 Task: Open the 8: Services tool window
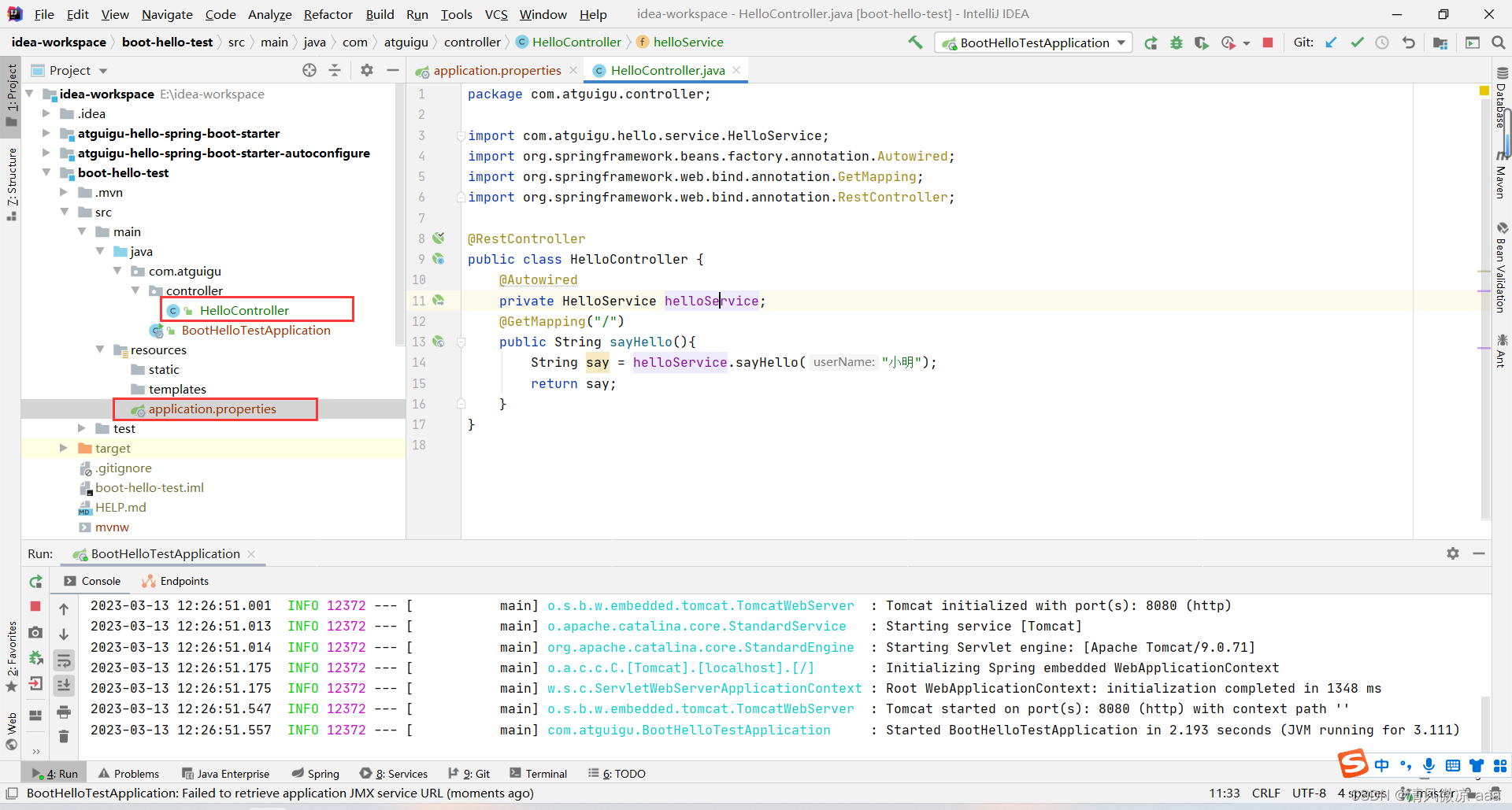pyautogui.click(x=394, y=774)
